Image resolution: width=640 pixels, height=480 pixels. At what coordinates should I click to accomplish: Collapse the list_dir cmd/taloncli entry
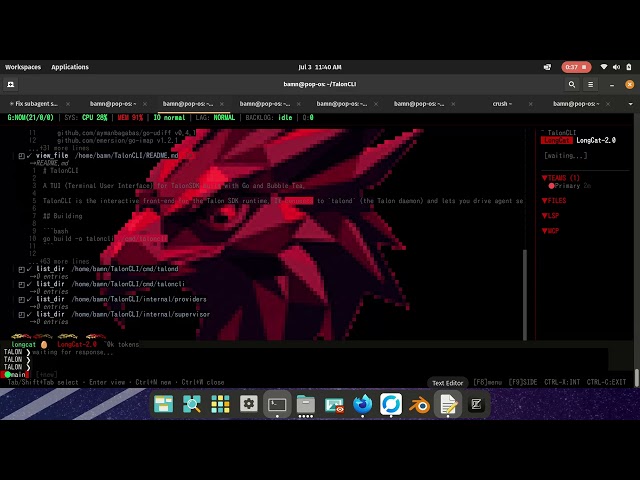(x=22, y=284)
